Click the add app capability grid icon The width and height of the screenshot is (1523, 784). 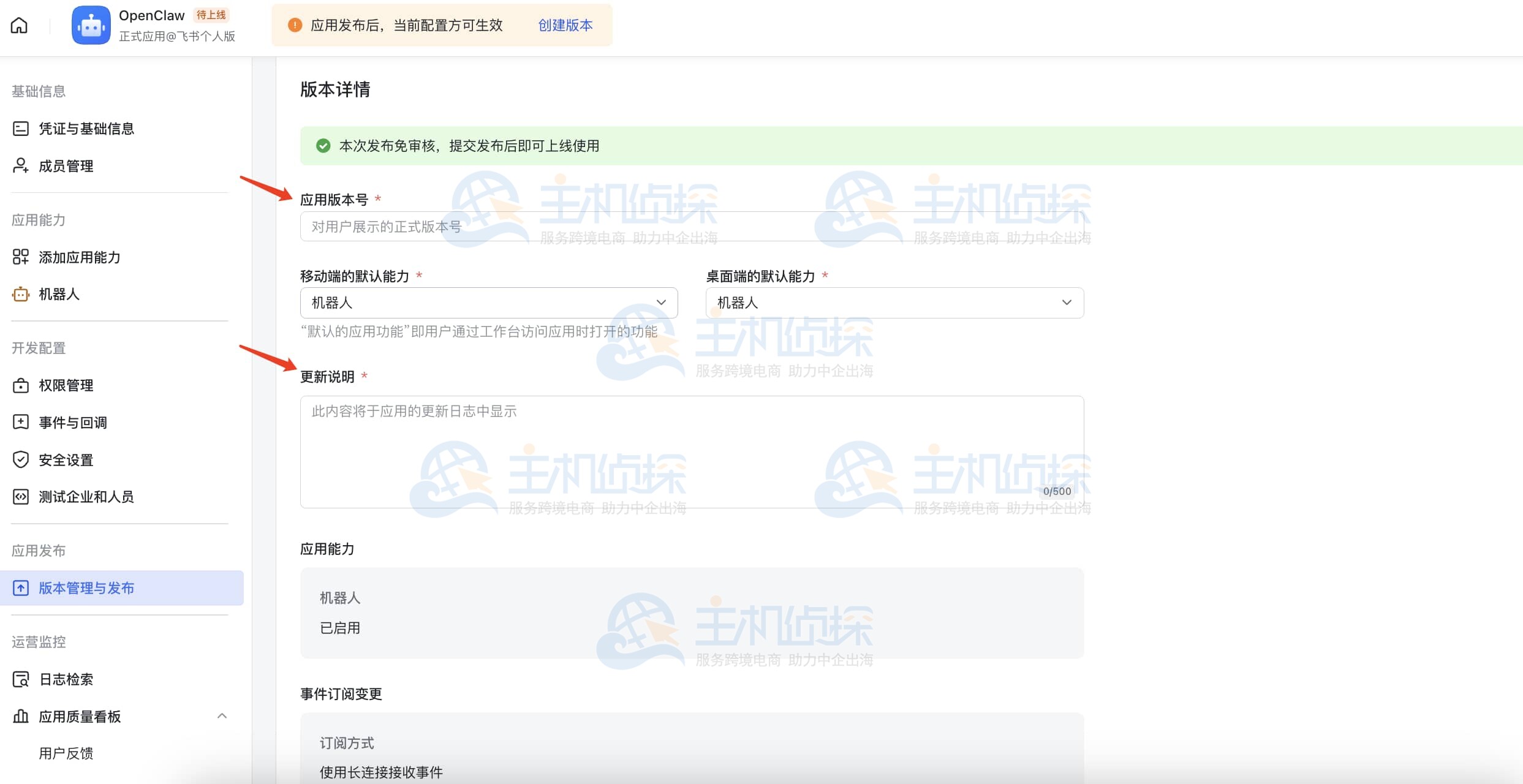pos(21,257)
